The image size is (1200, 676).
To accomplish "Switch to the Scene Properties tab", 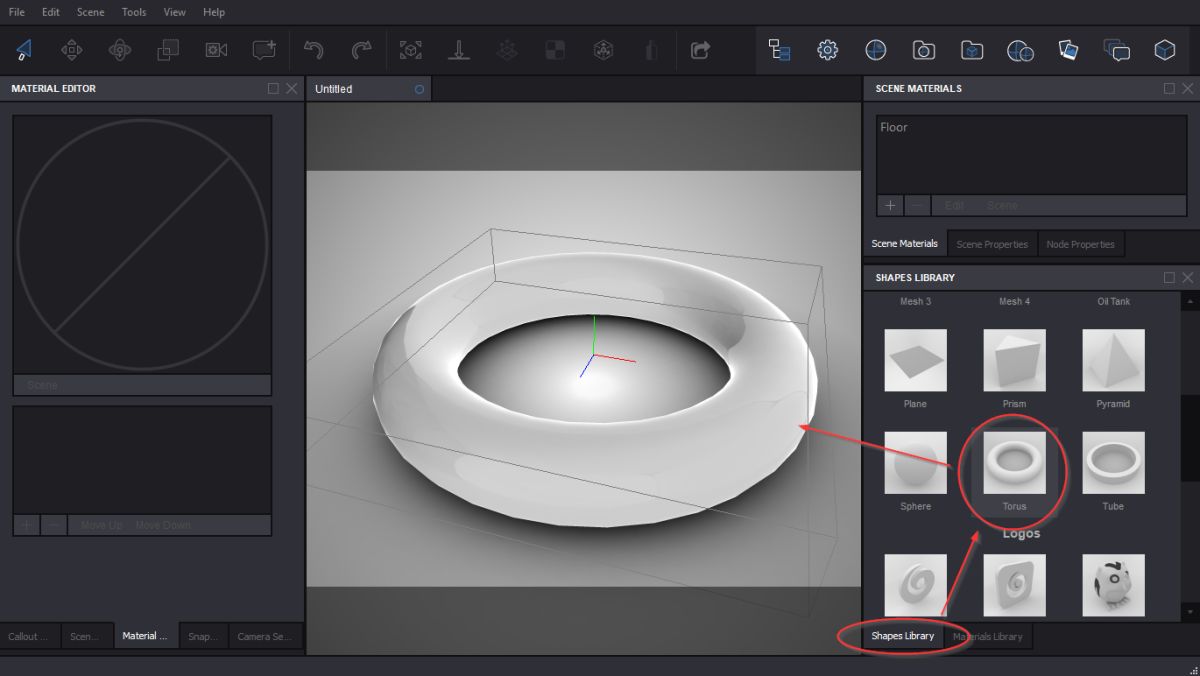I will (992, 244).
